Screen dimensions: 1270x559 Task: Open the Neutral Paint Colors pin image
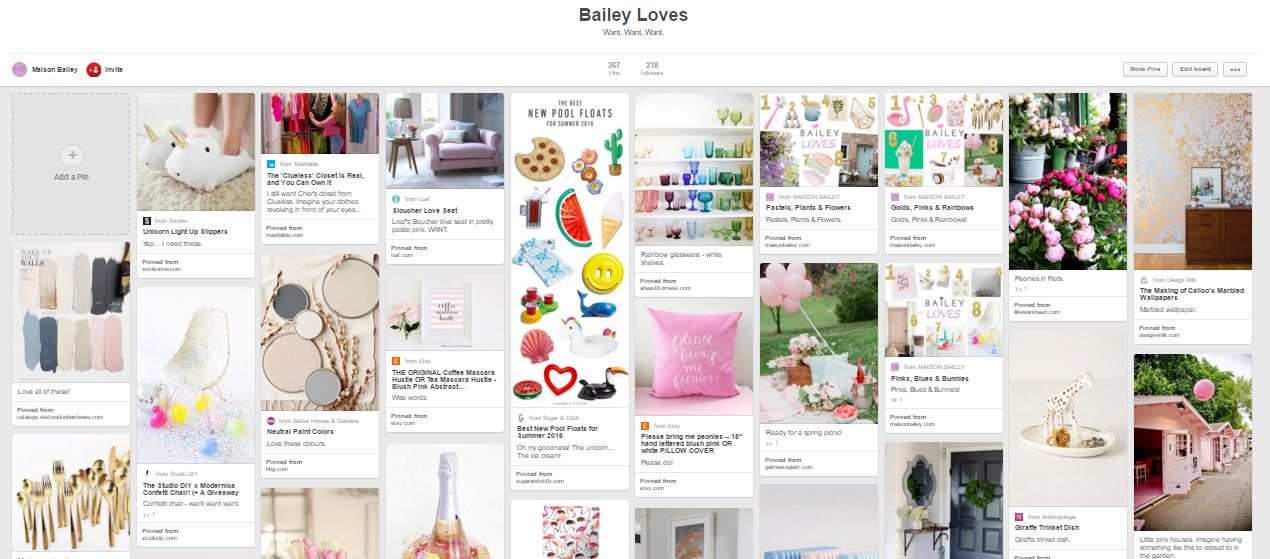tap(320, 332)
